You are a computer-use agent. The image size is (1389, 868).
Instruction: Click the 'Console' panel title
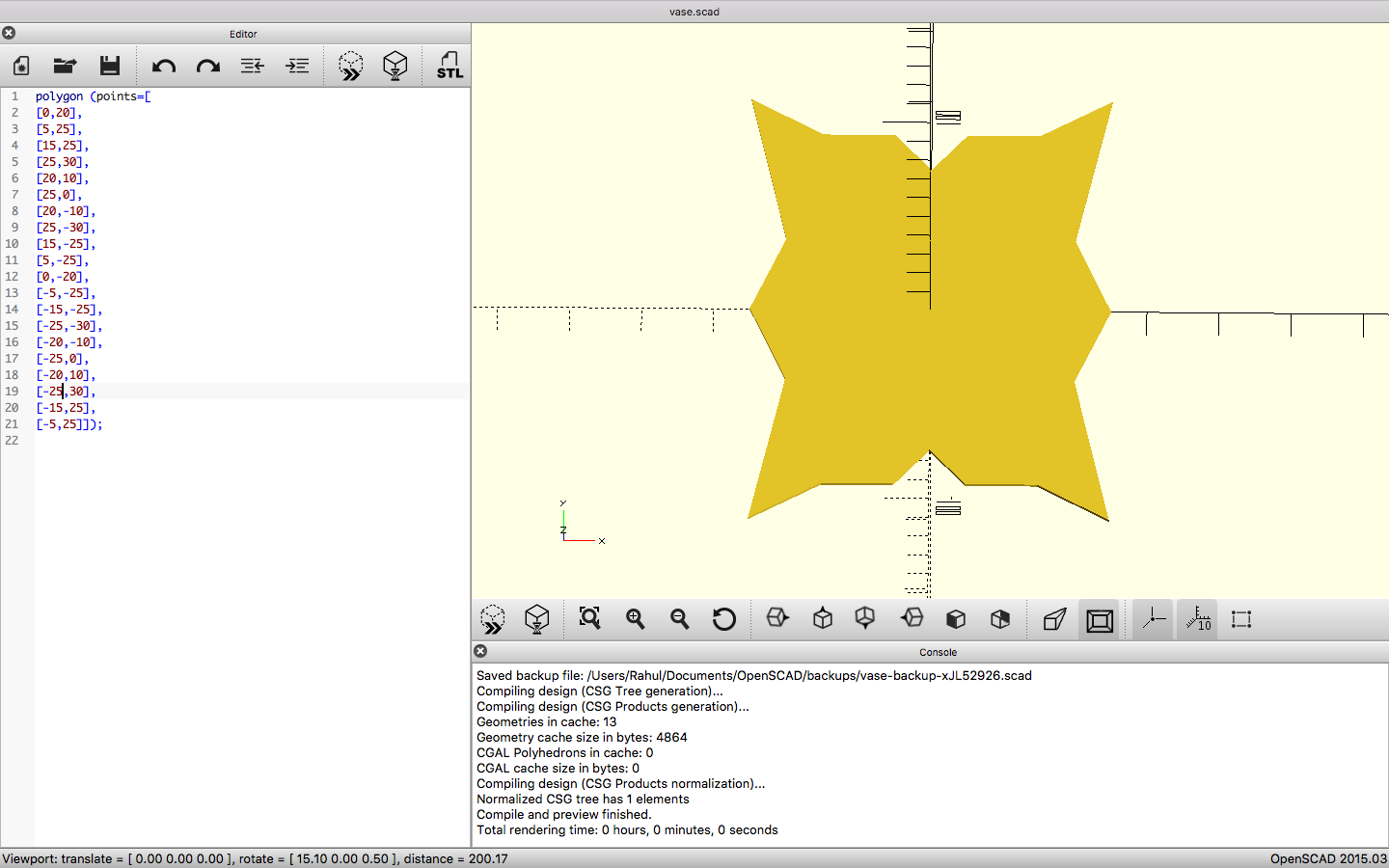(938, 652)
